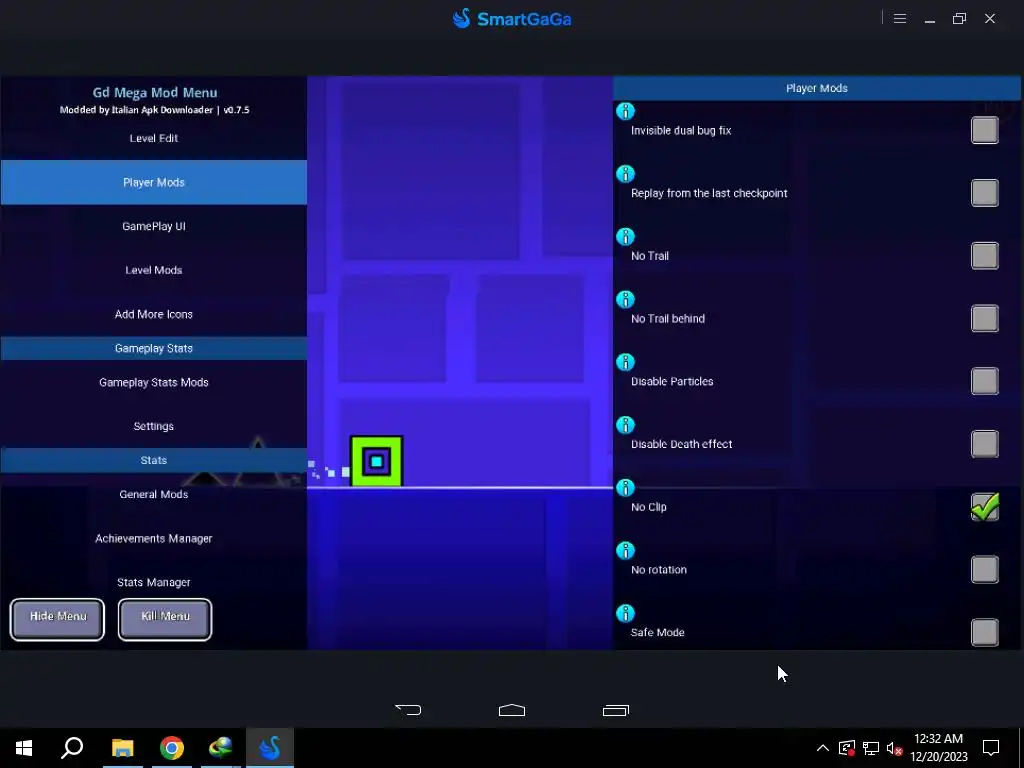Open SmartGaGa hamburger menu icon
The width and height of the screenshot is (1024, 768).
899,19
